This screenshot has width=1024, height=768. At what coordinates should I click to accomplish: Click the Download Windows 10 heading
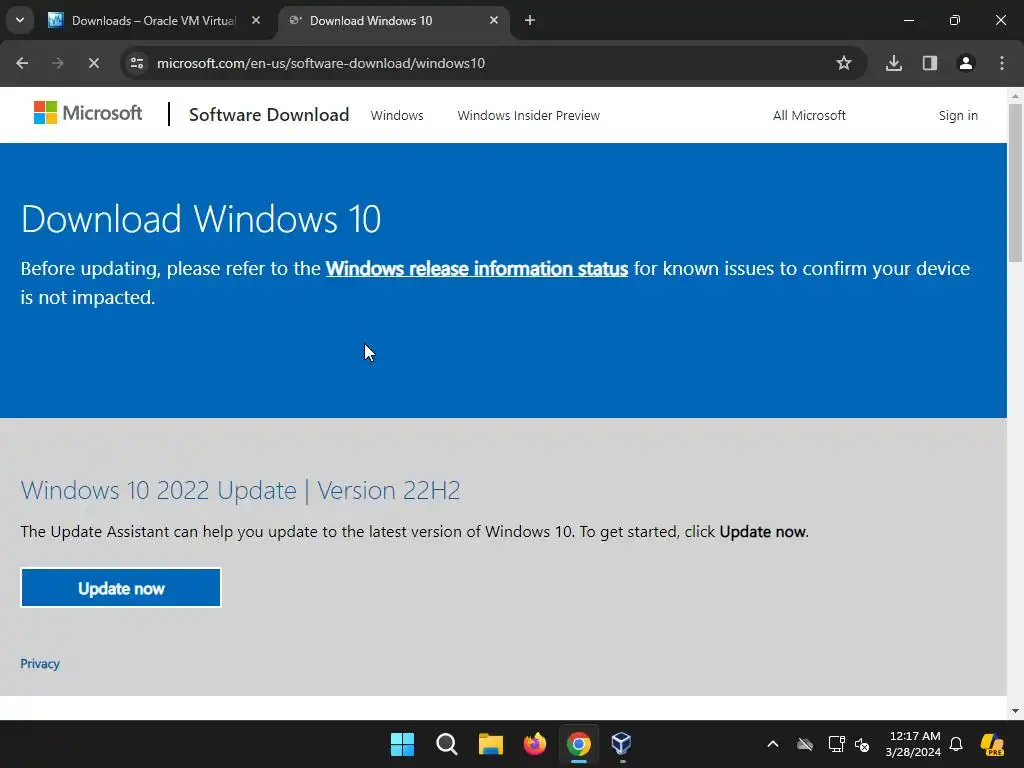click(201, 218)
